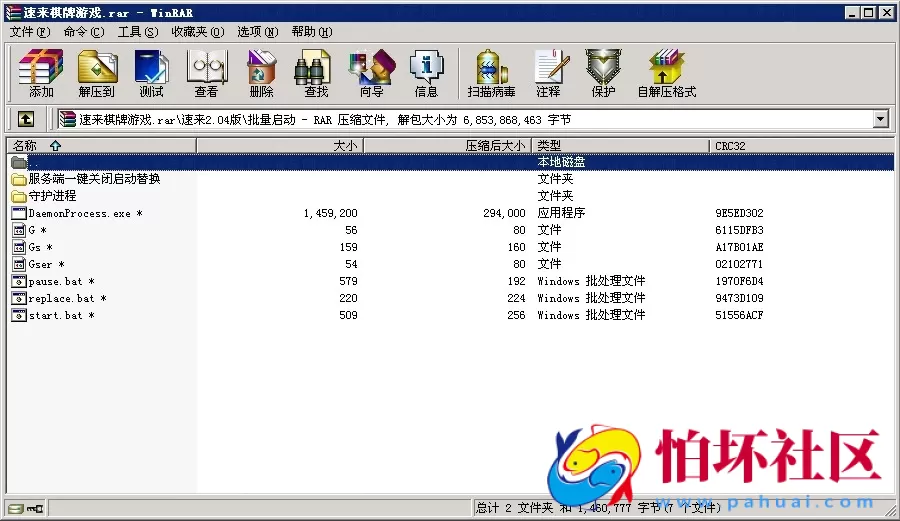Screen dimensions: 900x521
Task: Click the Extract To (解压到) toolbar icon
Action: click(x=96, y=73)
